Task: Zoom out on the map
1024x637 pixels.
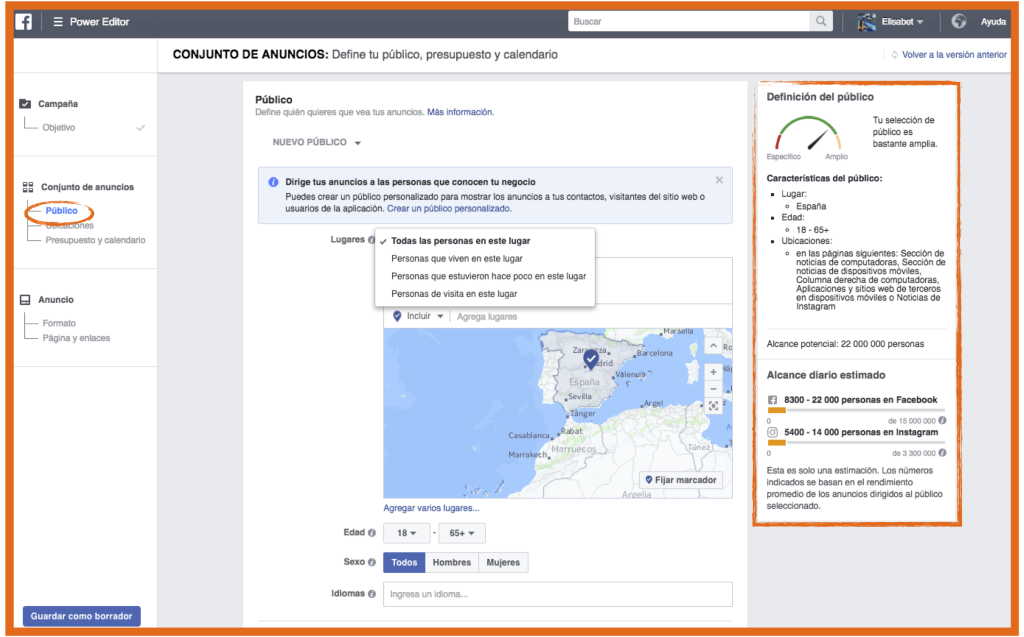Action: pyautogui.click(x=713, y=387)
